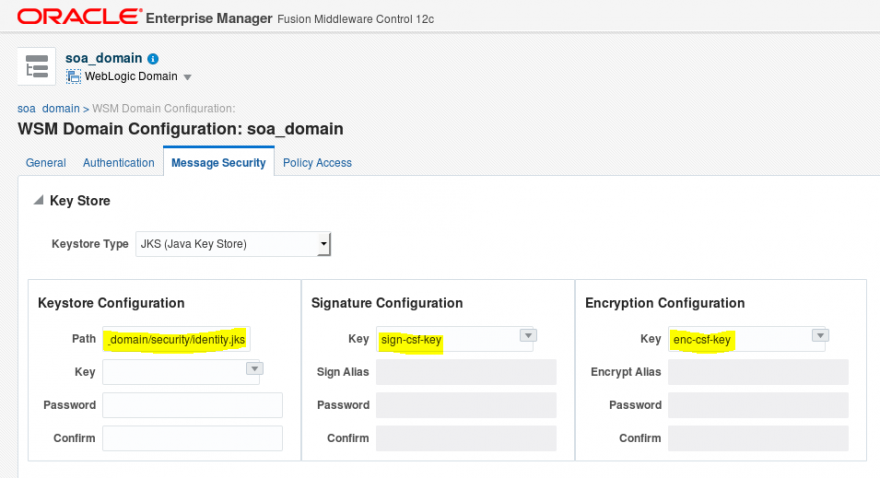This screenshot has width=880, height=478.
Task: Open the Signature Configuration Key dropdown
Action: [528, 335]
